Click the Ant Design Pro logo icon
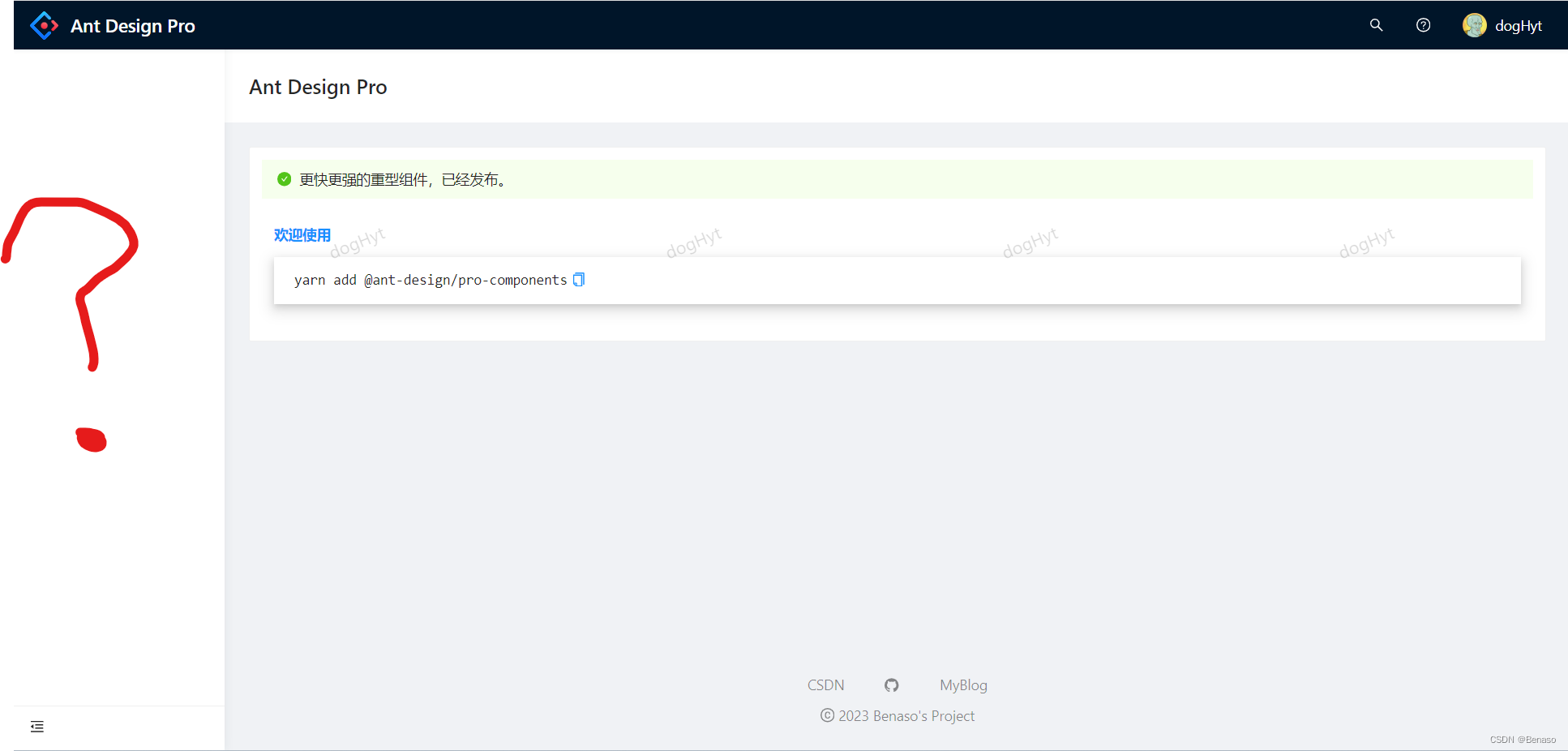 (x=44, y=25)
